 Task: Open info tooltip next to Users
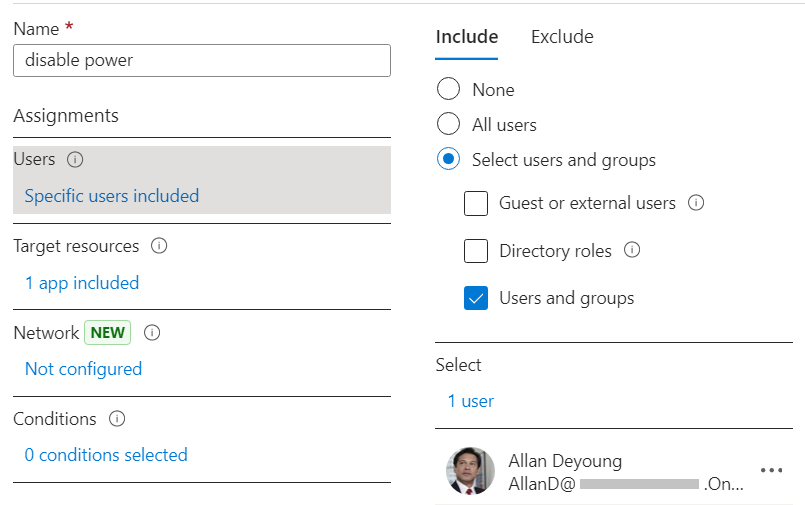pos(75,160)
